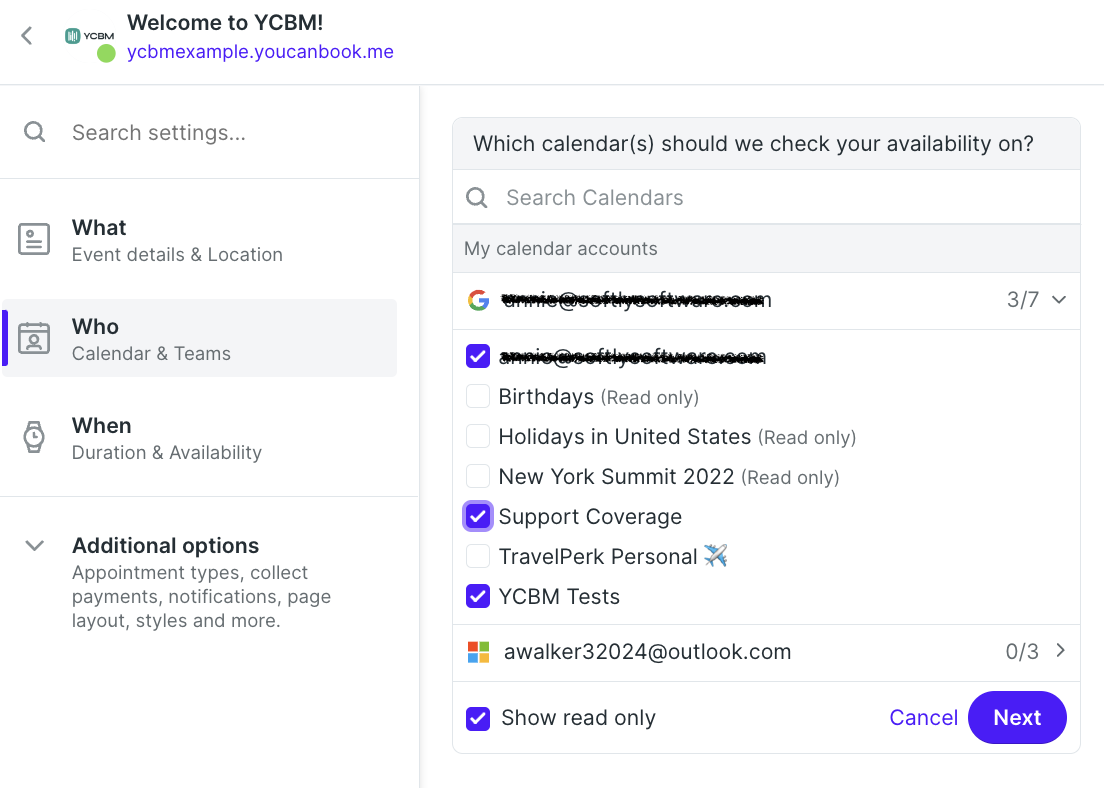The width and height of the screenshot is (1104, 788).
Task: Click the Cancel link
Action: coord(923,718)
